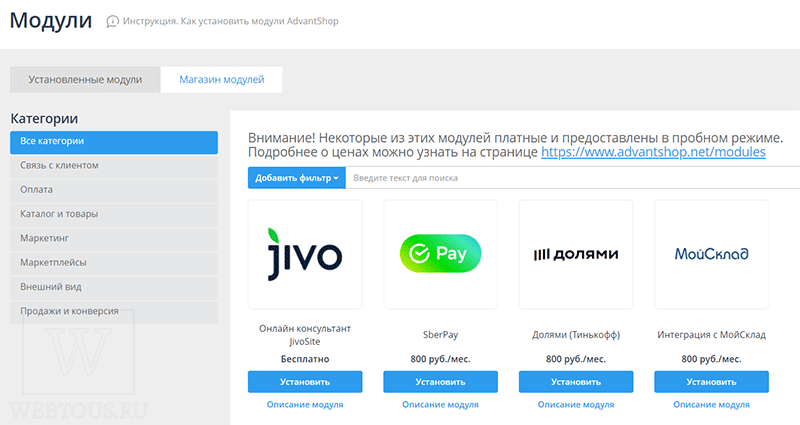
Task: Open Описание модуля for SberPay
Action: click(x=440, y=405)
